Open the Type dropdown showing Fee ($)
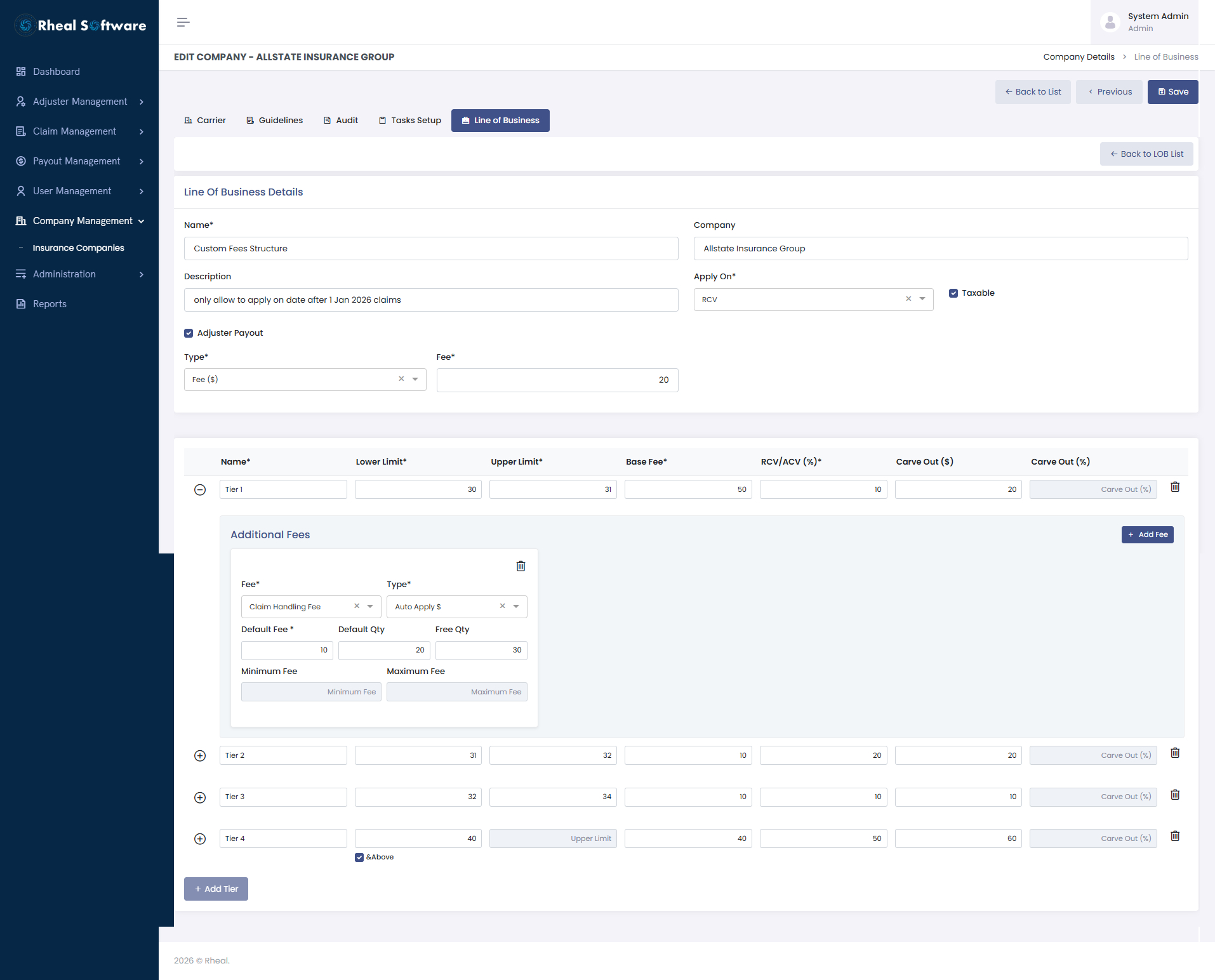The width and height of the screenshot is (1215, 980). (305, 380)
